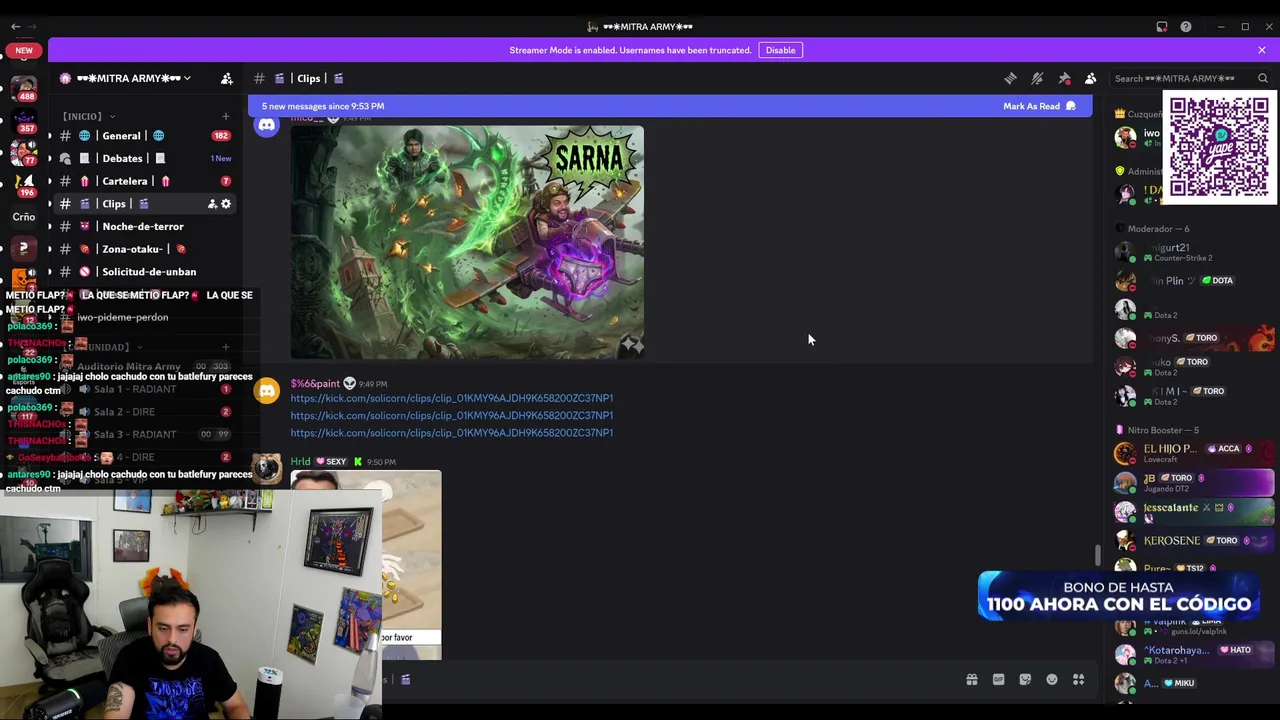The width and height of the screenshot is (1280, 720).
Task: Join Sala 3 - RADIANT voice channel
Action: tap(144, 434)
